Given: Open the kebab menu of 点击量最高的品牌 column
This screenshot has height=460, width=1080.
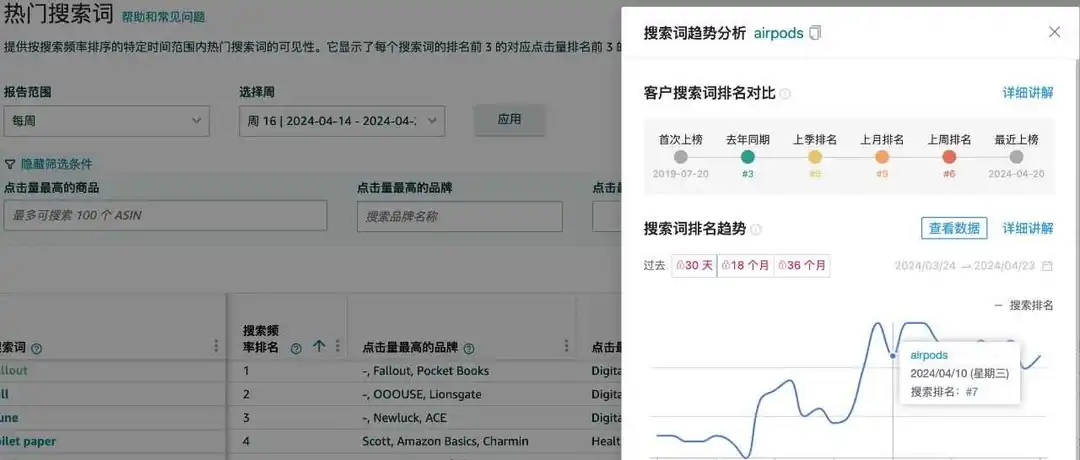Looking at the screenshot, I should 566,346.
